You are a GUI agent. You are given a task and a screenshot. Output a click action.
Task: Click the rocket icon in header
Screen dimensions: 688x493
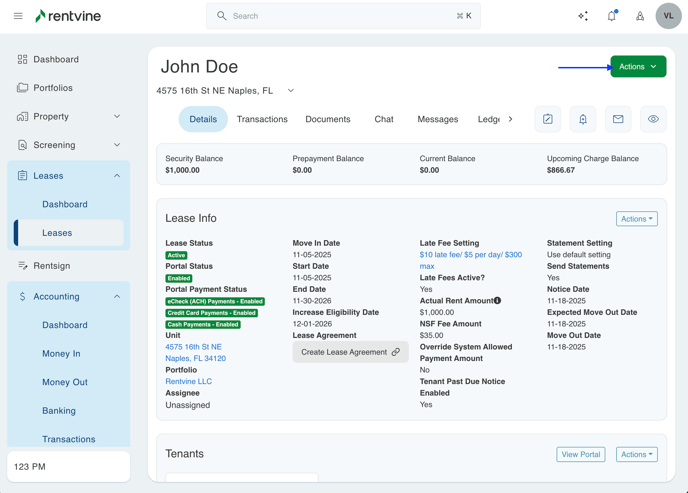point(640,16)
